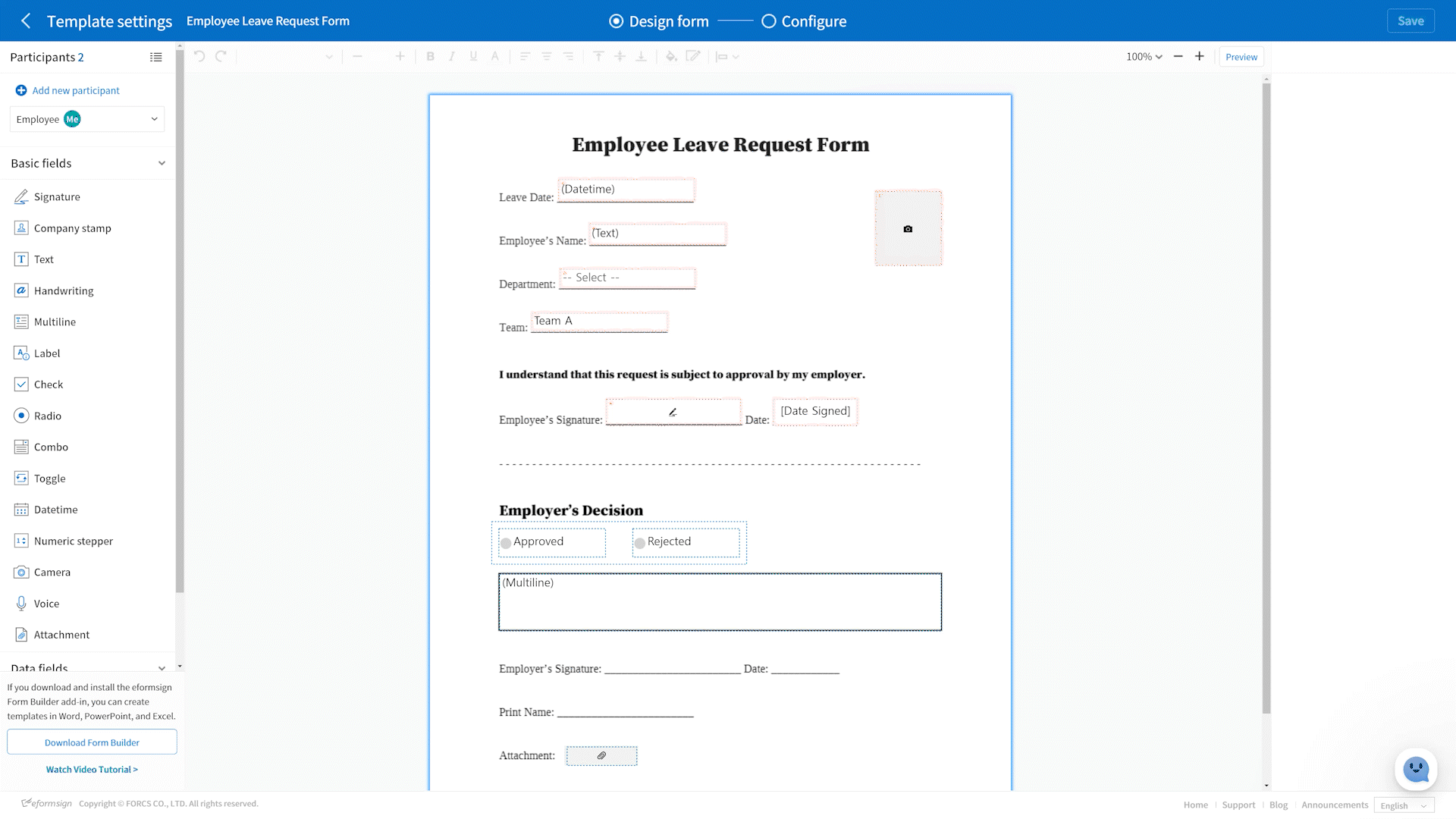Click the Employee's Signature field on form
This screenshot has width=1456, height=819.
pyautogui.click(x=673, y=412)
